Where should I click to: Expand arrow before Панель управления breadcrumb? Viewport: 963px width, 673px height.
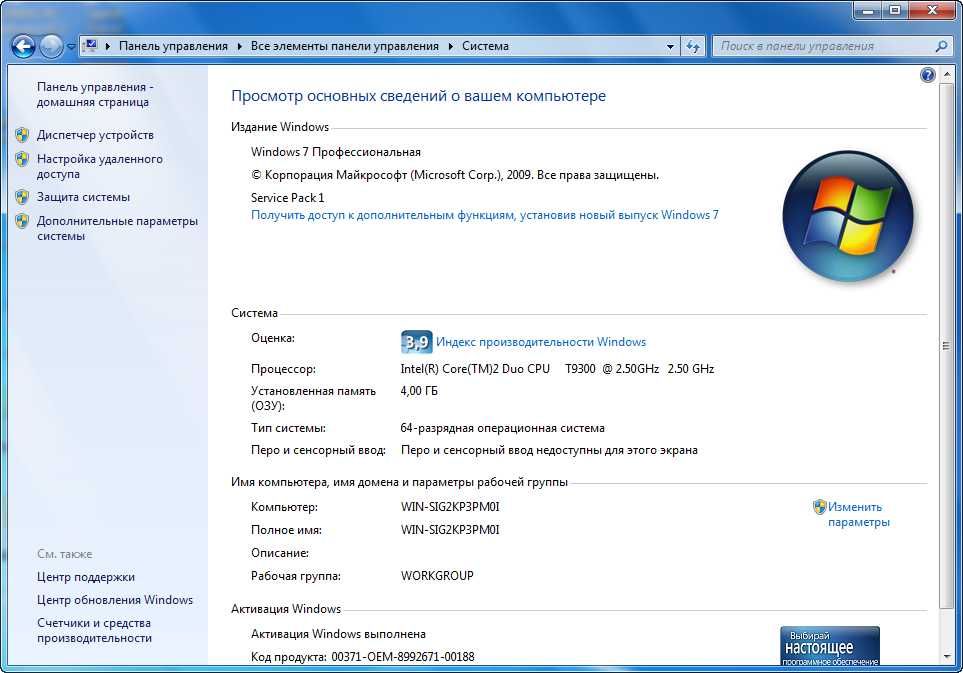[108, 47]
